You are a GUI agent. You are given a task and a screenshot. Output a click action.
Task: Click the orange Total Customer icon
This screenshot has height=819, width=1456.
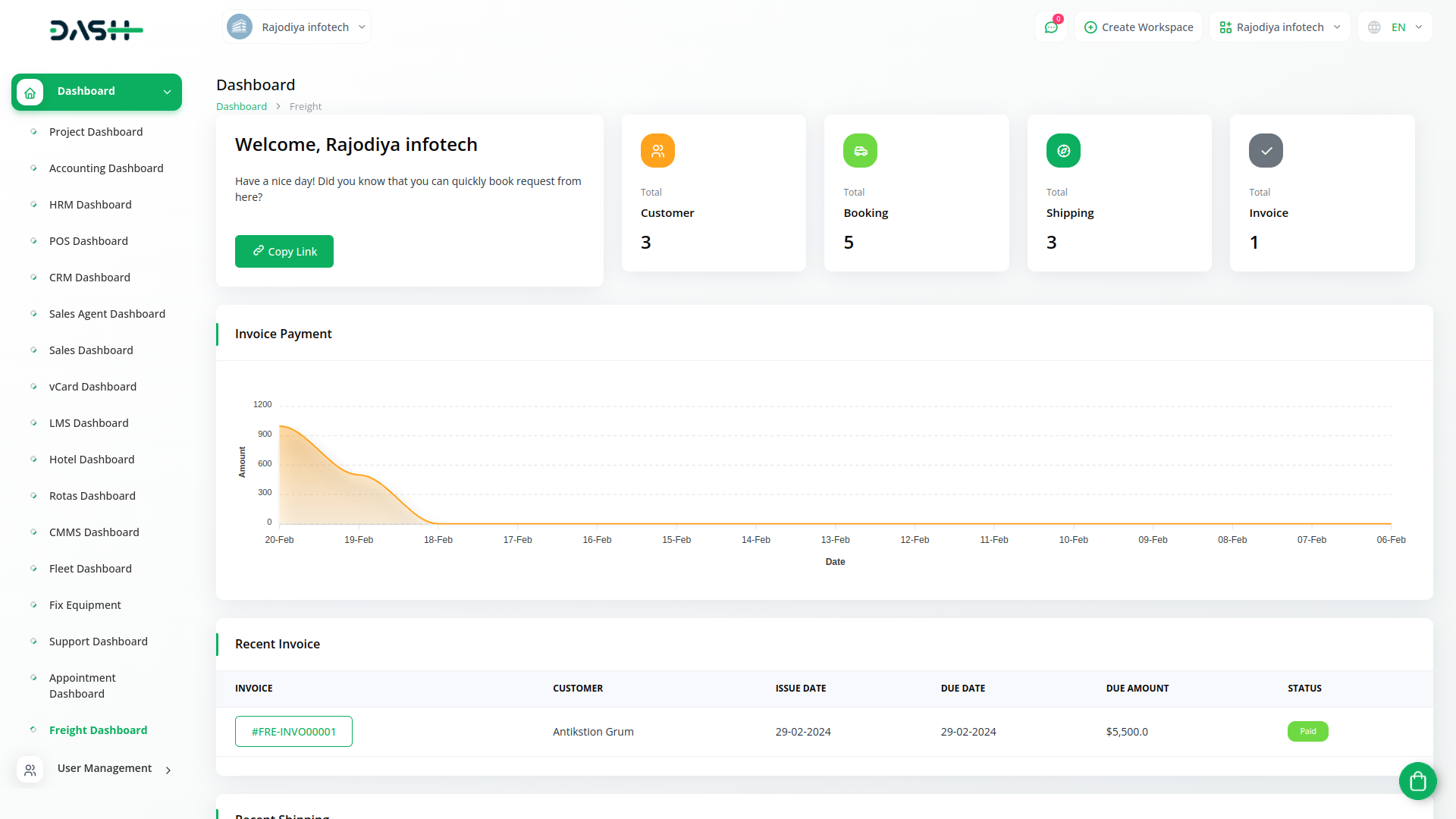point(657,151)
